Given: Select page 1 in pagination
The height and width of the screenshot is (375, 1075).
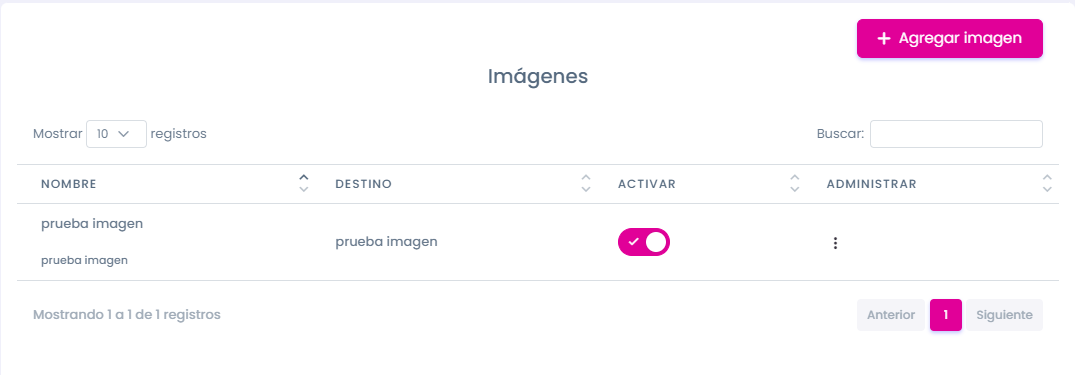Looking at the screenshot, I should (x=946, y=315).
